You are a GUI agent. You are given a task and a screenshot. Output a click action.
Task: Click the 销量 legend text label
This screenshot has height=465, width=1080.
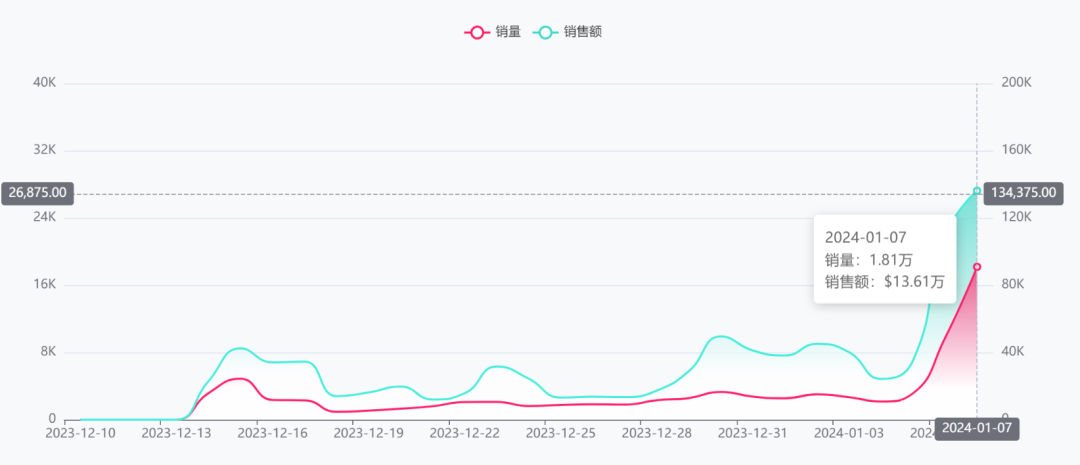tap(508, 32)
